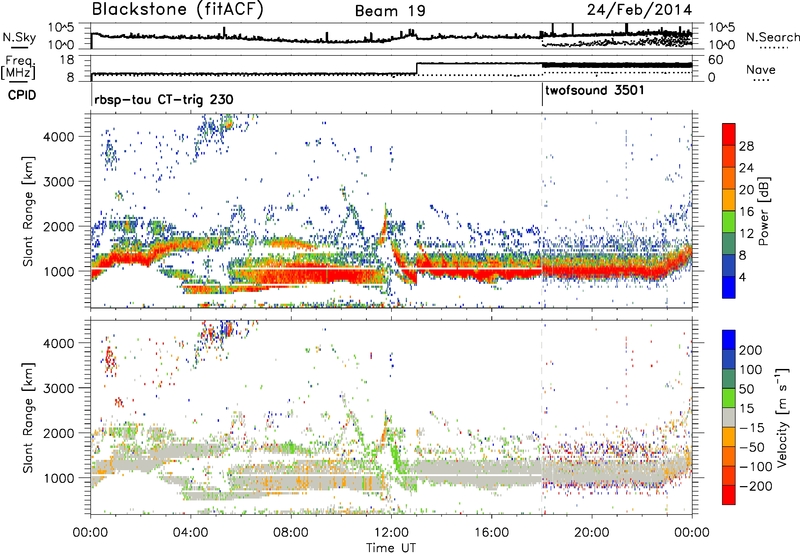Click the 'Velocity [m s-1]' colorbar title
This screenshot has width=800, height=554.
[781, 418]
